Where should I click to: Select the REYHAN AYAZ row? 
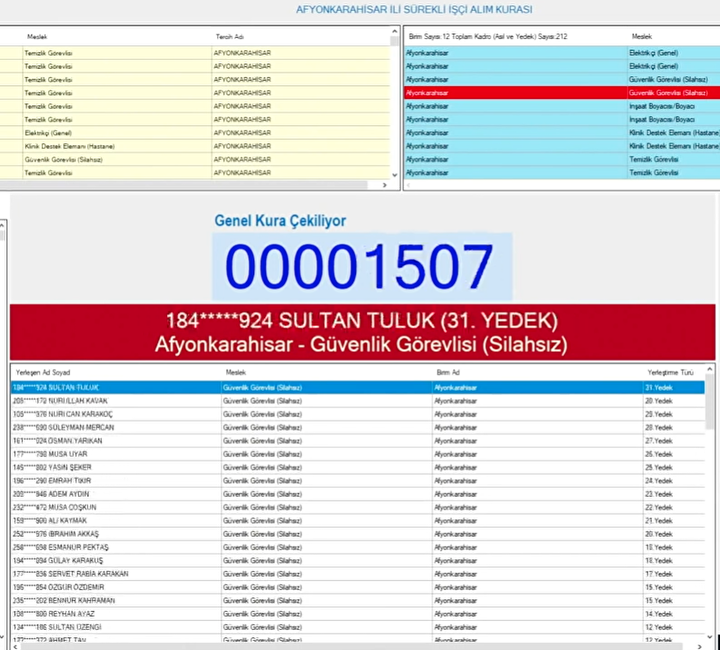tap(358, 614)
